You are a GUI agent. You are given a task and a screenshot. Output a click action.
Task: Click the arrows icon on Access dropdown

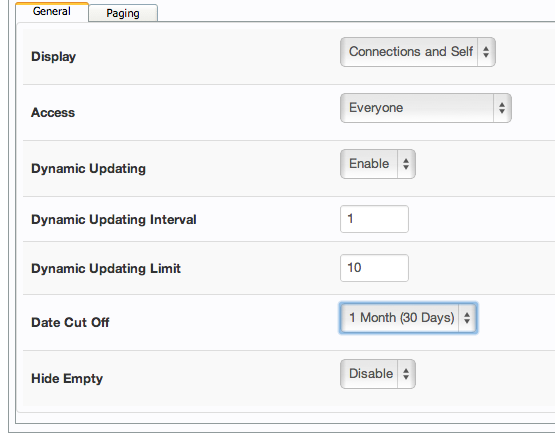[502, 108]
